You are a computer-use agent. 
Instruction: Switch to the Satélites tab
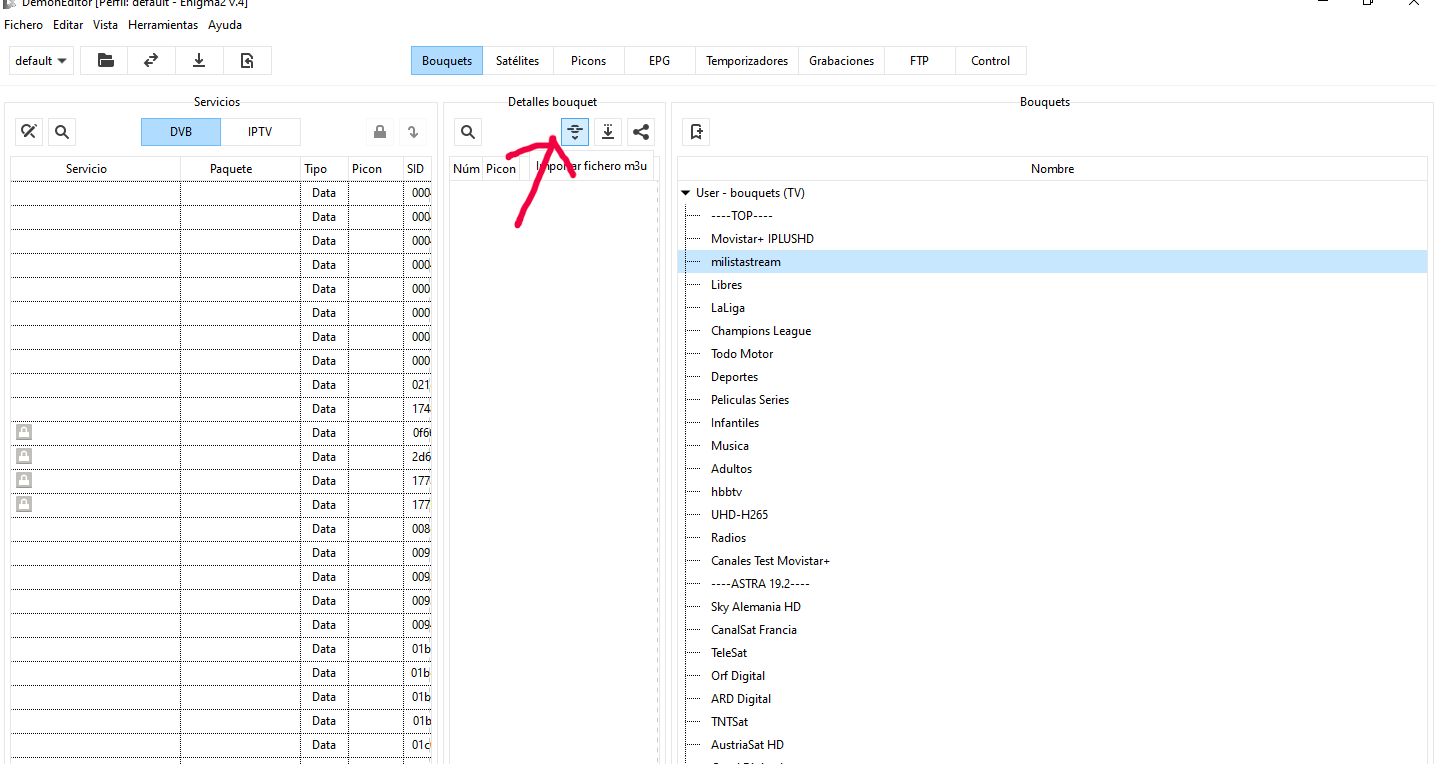click(517, 61)
